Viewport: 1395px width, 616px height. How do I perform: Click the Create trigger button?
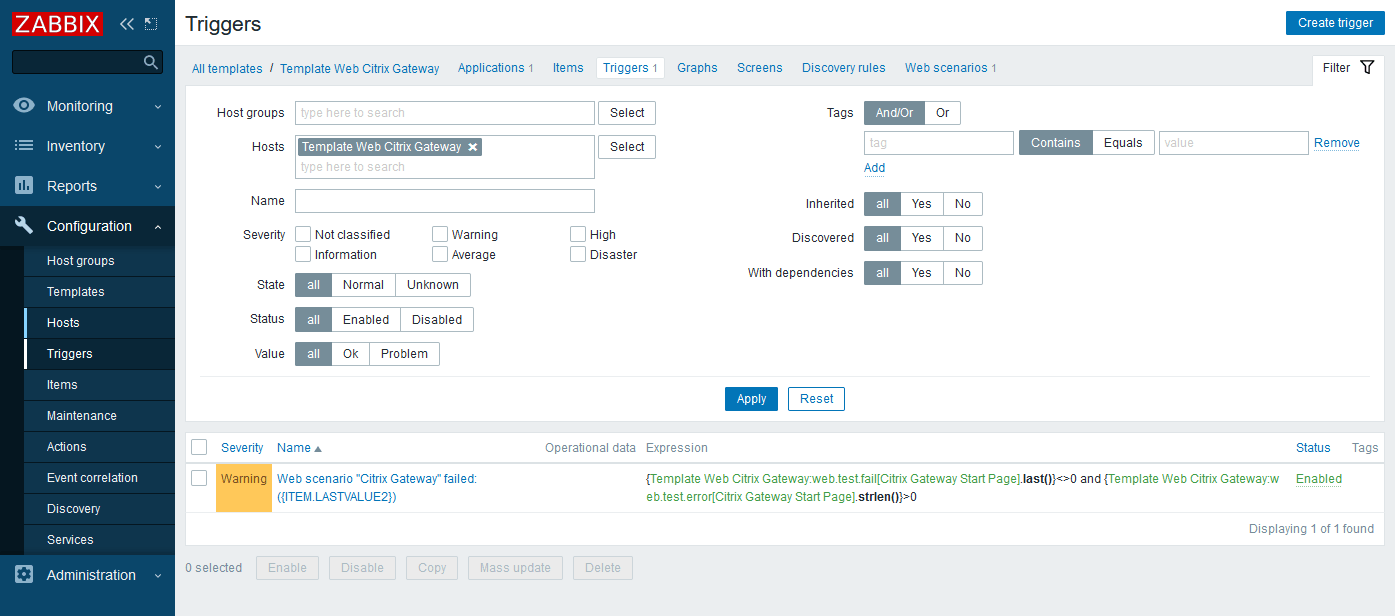pos(1335,22)
